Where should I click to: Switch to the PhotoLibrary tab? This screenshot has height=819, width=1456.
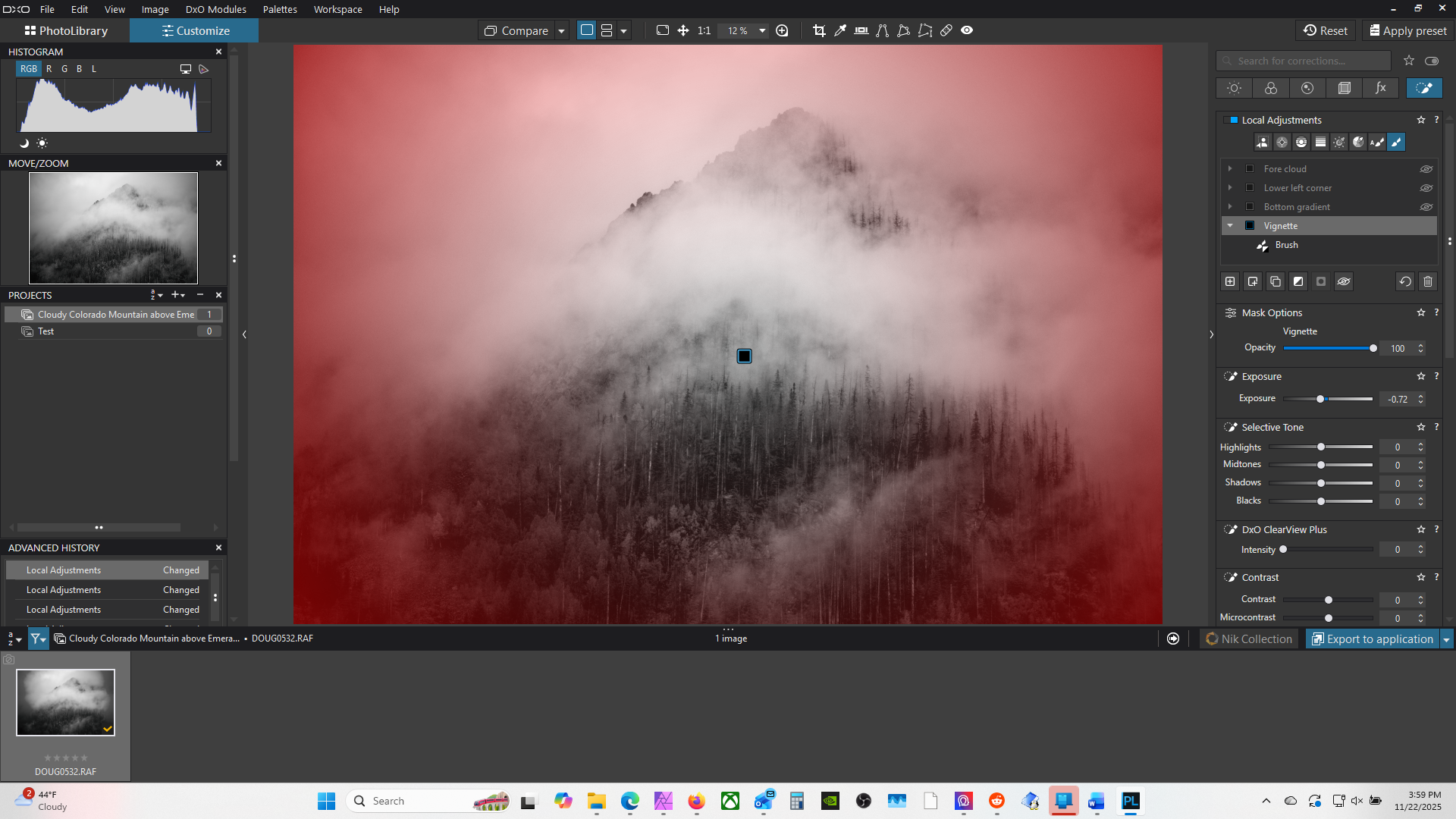(x=65, y=31)
